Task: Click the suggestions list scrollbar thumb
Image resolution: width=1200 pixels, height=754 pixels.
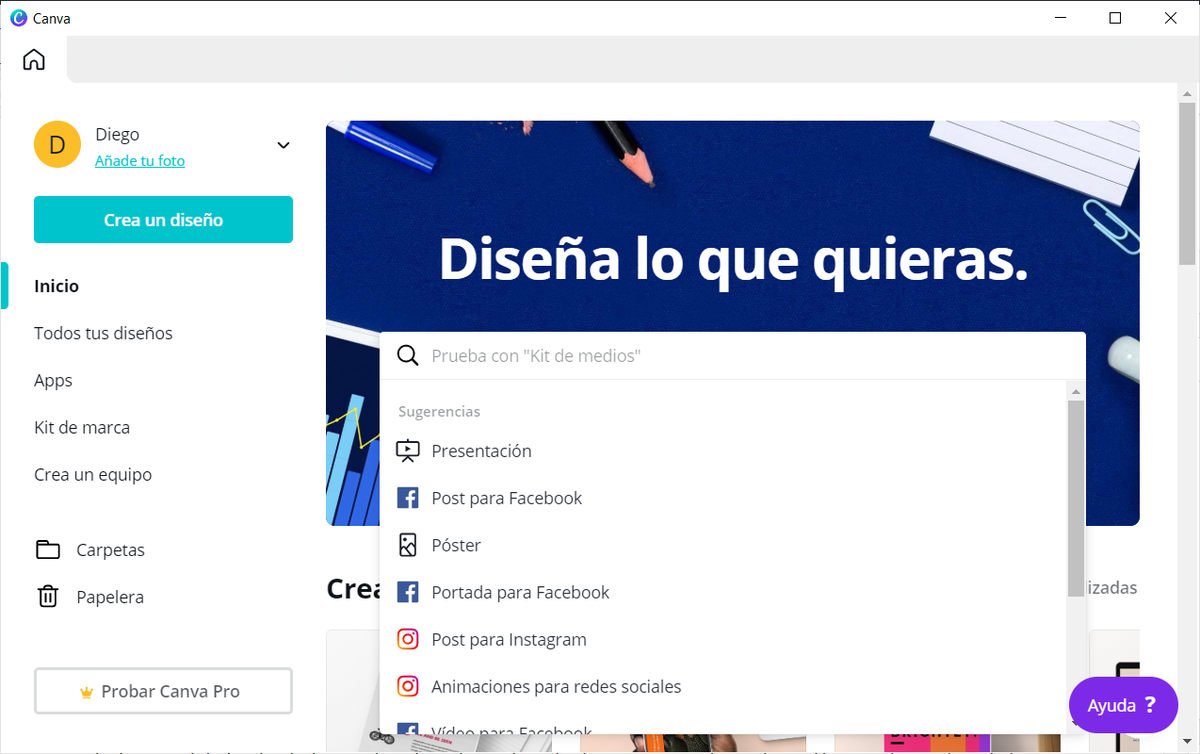Action: point(1076,498)
